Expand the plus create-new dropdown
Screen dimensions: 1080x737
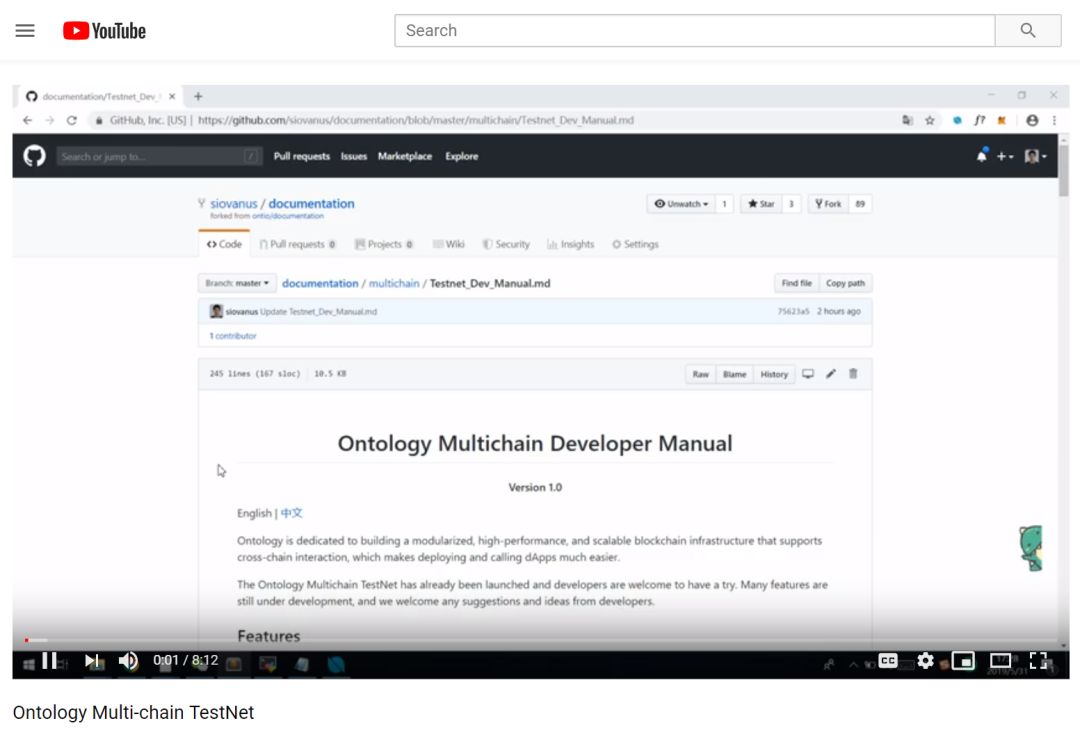click(x=1005, y=156)
